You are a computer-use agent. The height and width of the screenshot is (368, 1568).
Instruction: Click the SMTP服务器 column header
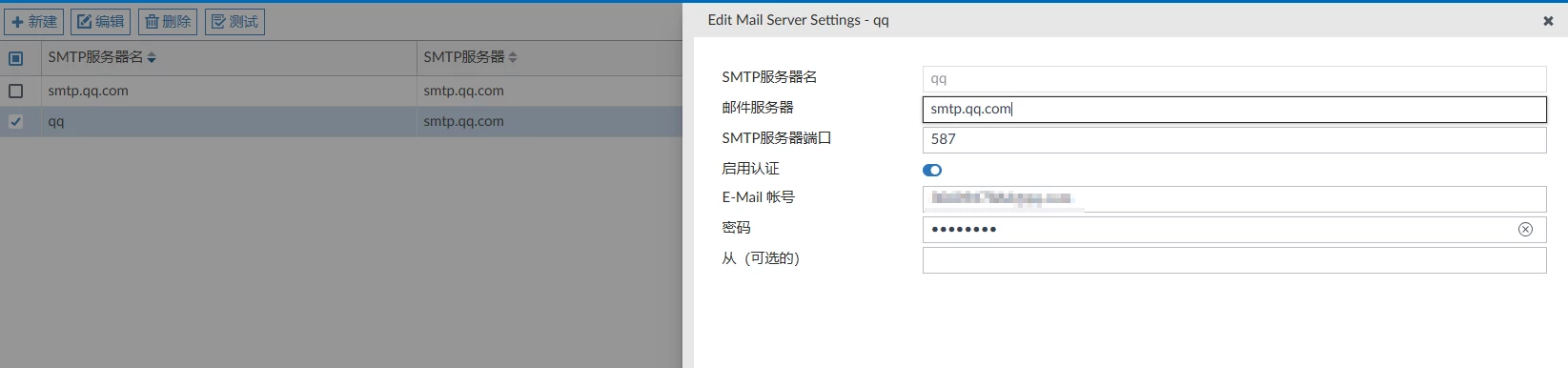click(x=550, y=58)
